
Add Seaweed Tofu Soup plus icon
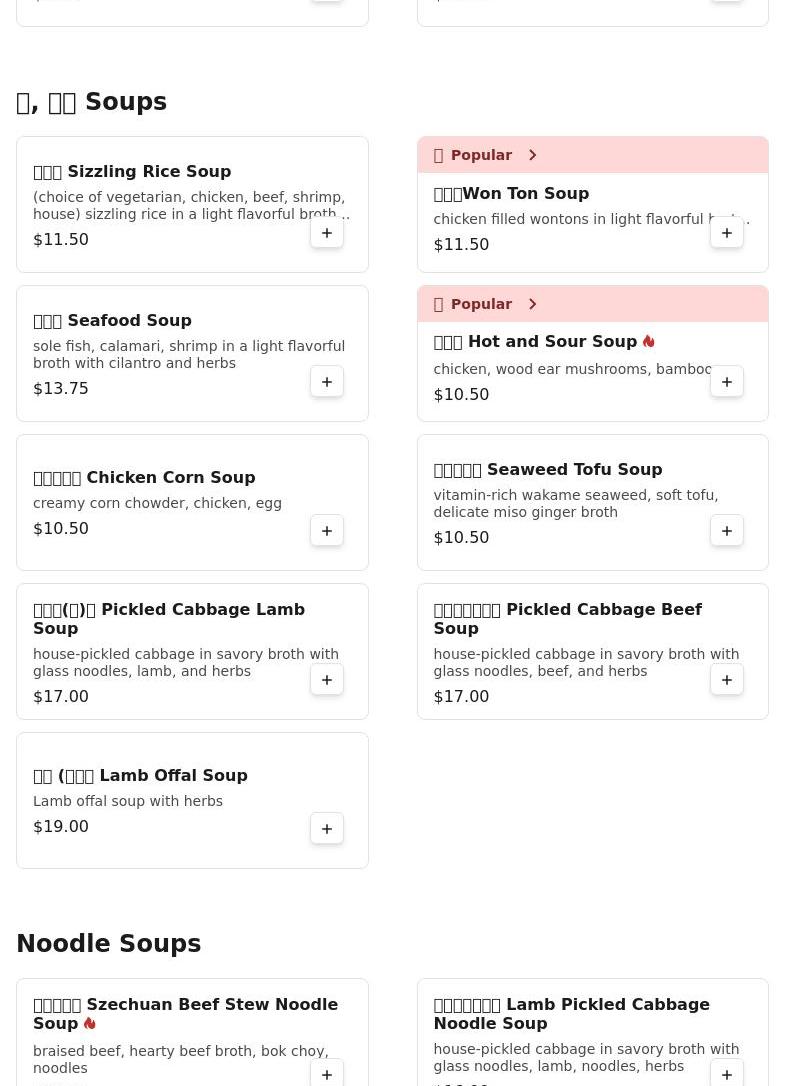point(726,531)
